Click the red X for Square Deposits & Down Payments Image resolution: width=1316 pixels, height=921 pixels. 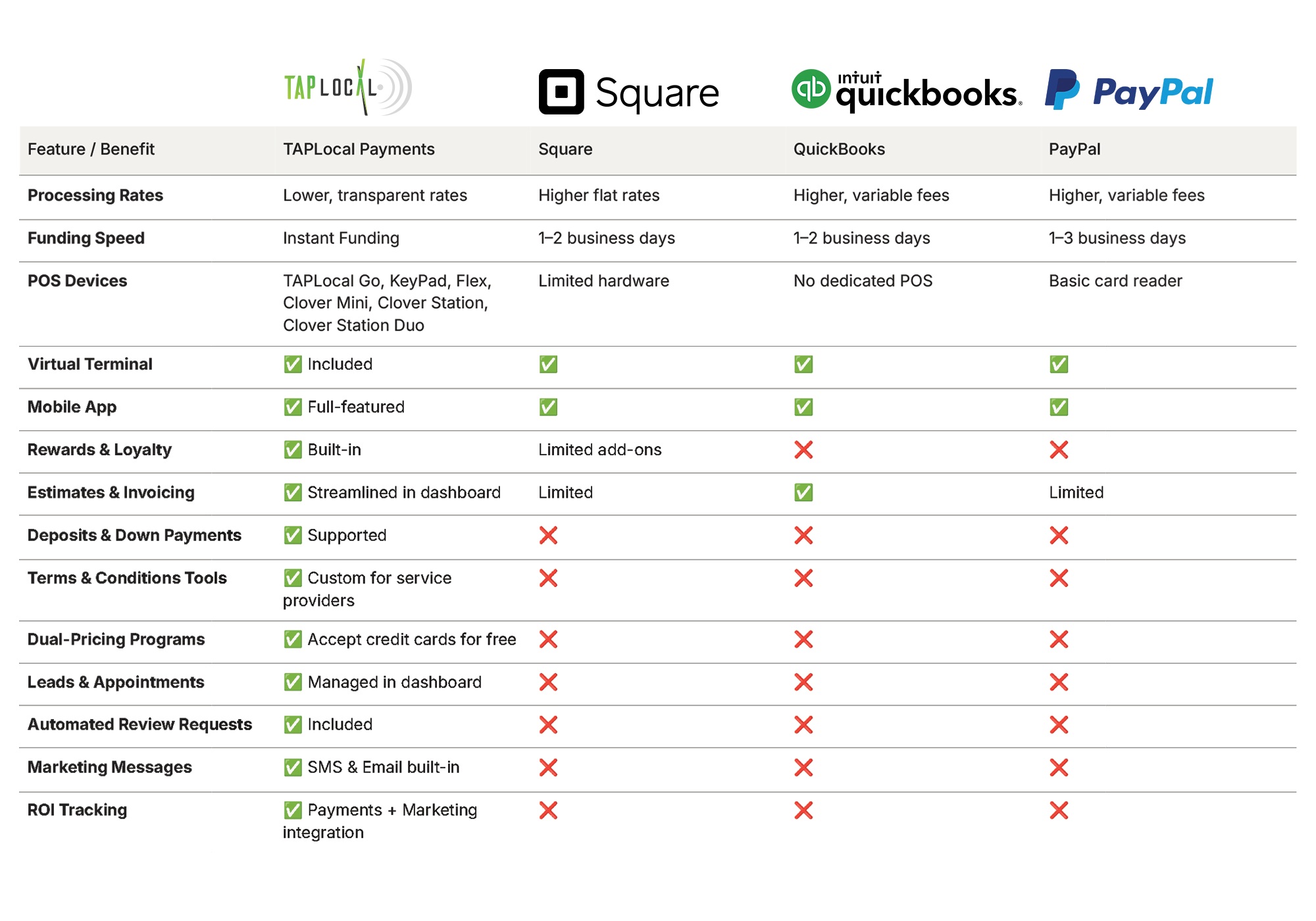coord(548,535)
